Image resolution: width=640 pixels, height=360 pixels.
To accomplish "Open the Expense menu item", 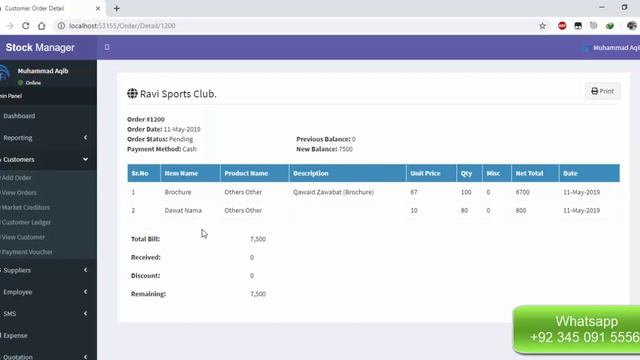I will 48,336.
